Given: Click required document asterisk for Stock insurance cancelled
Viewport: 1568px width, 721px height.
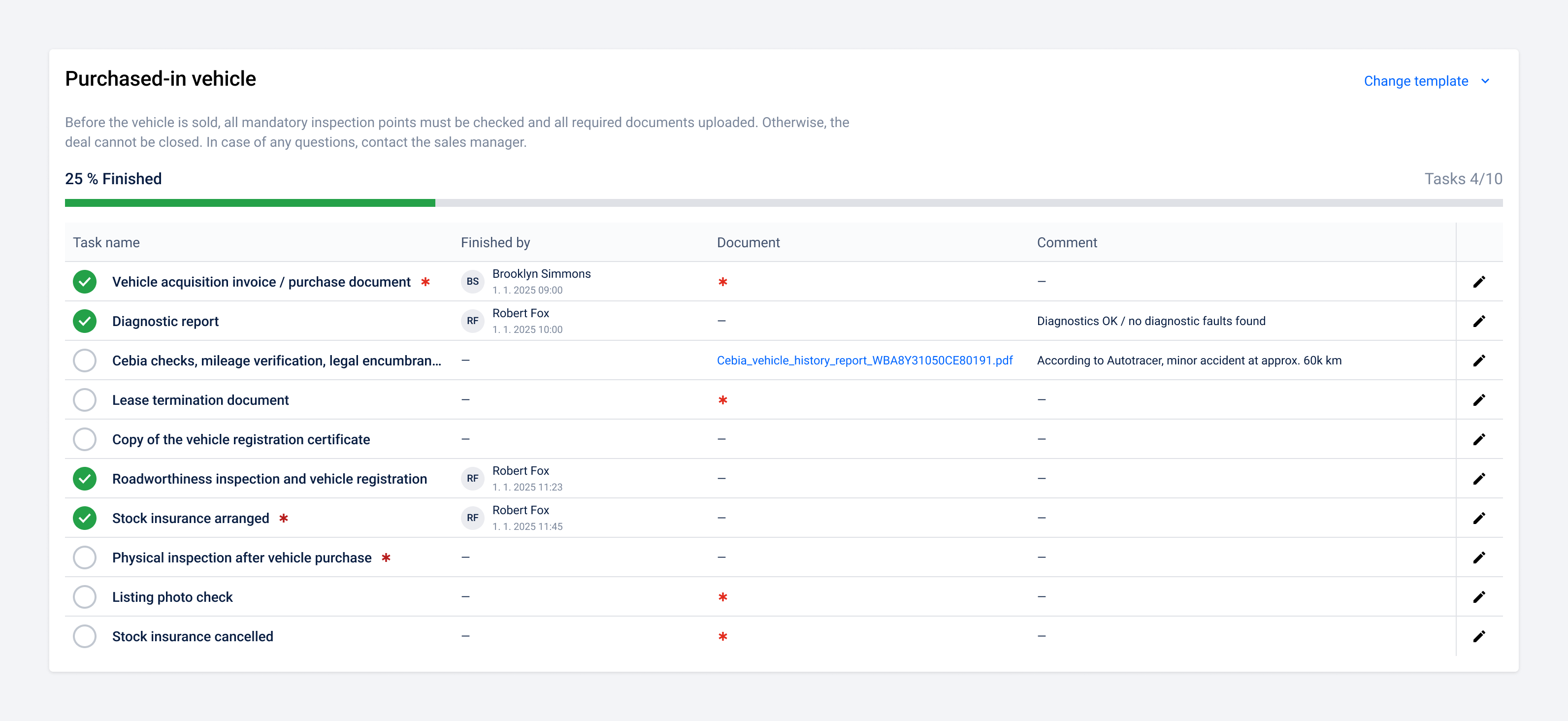Looking at the screenshot, I should click(x=722, y=636).
